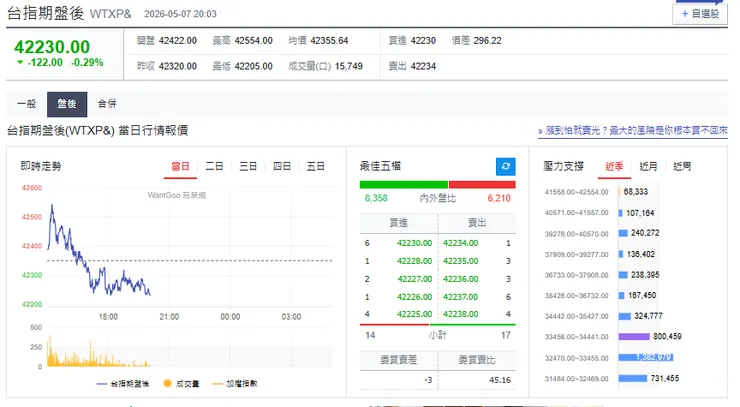Show the 五日 chart range
This screenshot has width=740, height=407.
(316, 167)
